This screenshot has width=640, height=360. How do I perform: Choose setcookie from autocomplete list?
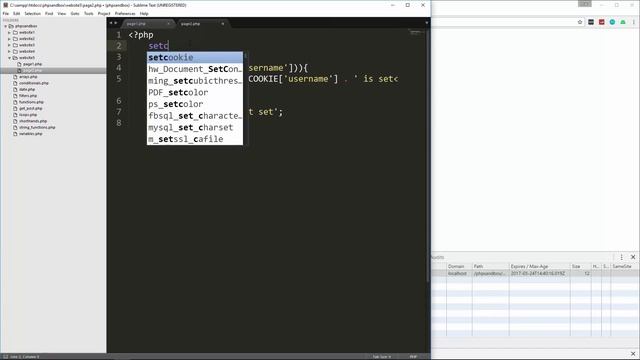[195, 58]
